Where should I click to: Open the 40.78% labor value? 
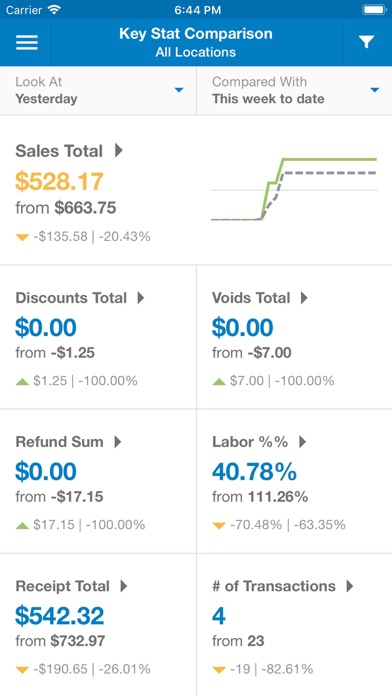pos(254,471)
